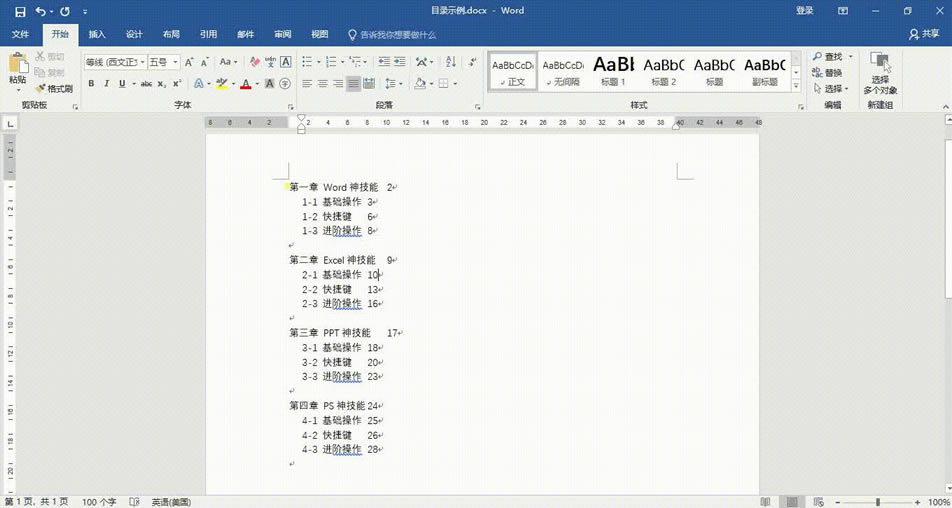Click Select Multiple Objects (选择多个对象) button
This screenshot has height=508, width=952.
880,73
